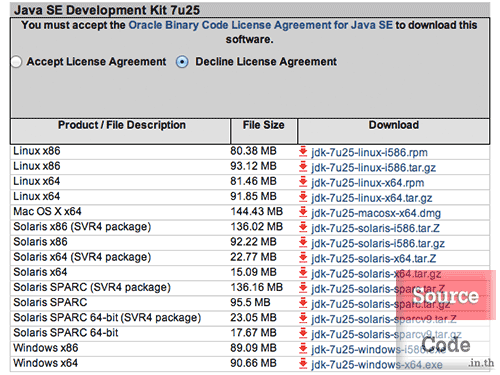The width and height of the screenshot is (500, 375).
Task: Click the 144.43 MB file size cell
Action: click(x=257, y=211)
